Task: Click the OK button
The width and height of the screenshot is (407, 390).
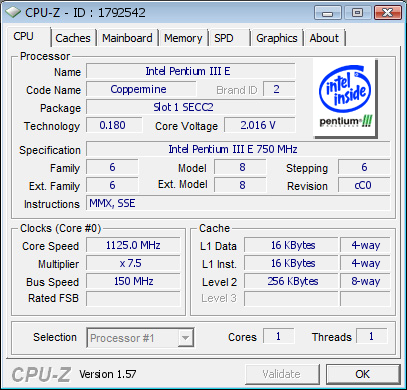Action: [363, 374]
